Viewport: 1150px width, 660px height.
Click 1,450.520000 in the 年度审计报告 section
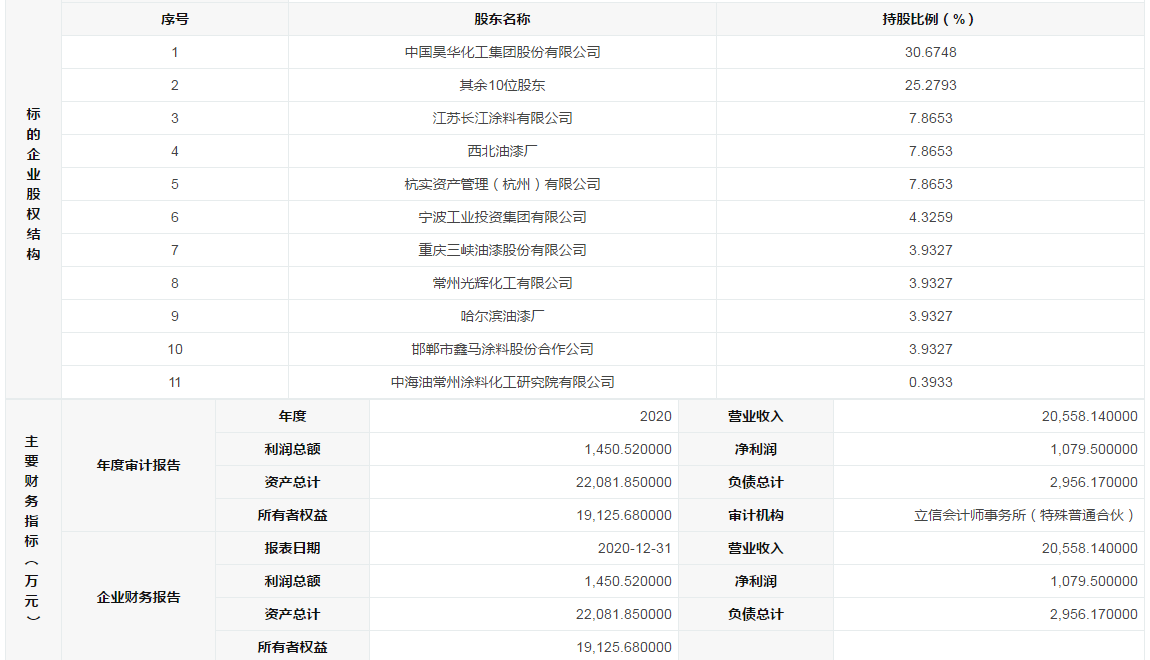click(628, 449)
